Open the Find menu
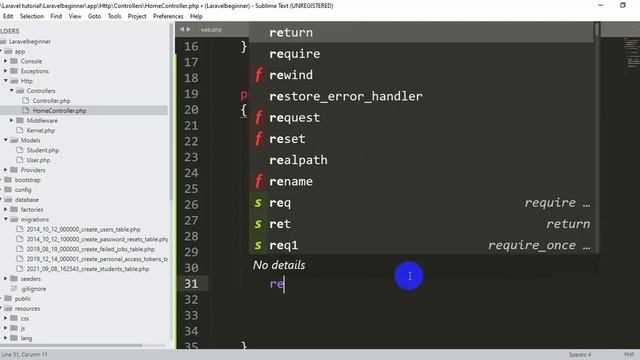This screenshot has height=360, width=640. click(56, 16)
